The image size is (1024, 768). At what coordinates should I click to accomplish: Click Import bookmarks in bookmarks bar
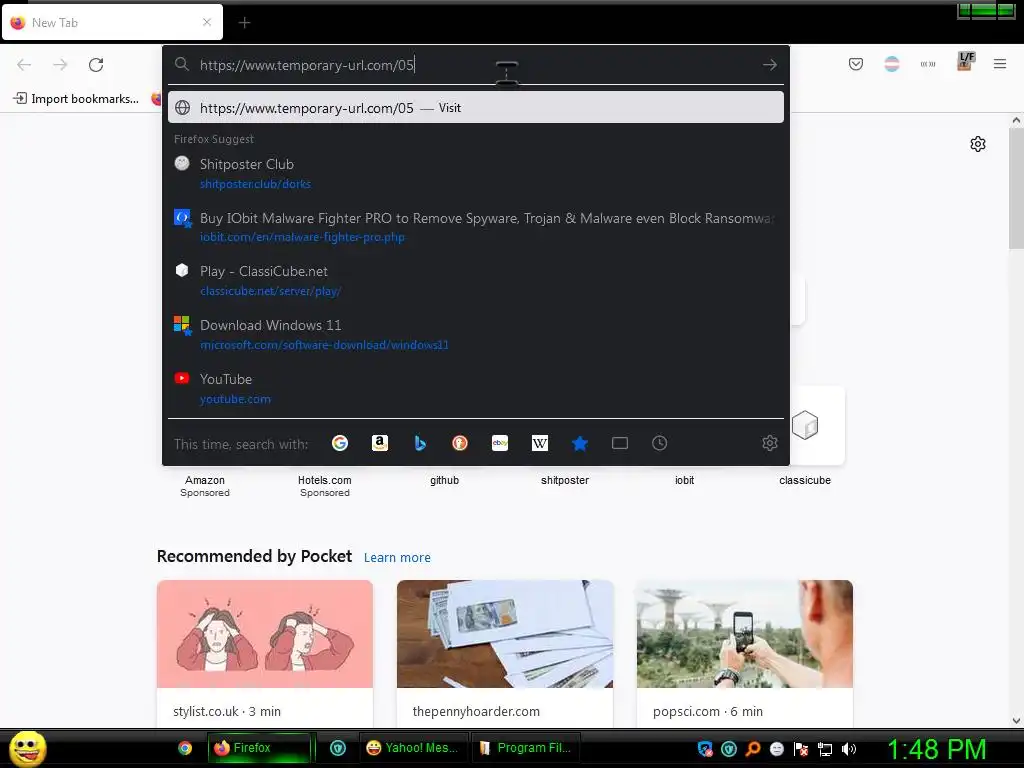tap(76, 99)
